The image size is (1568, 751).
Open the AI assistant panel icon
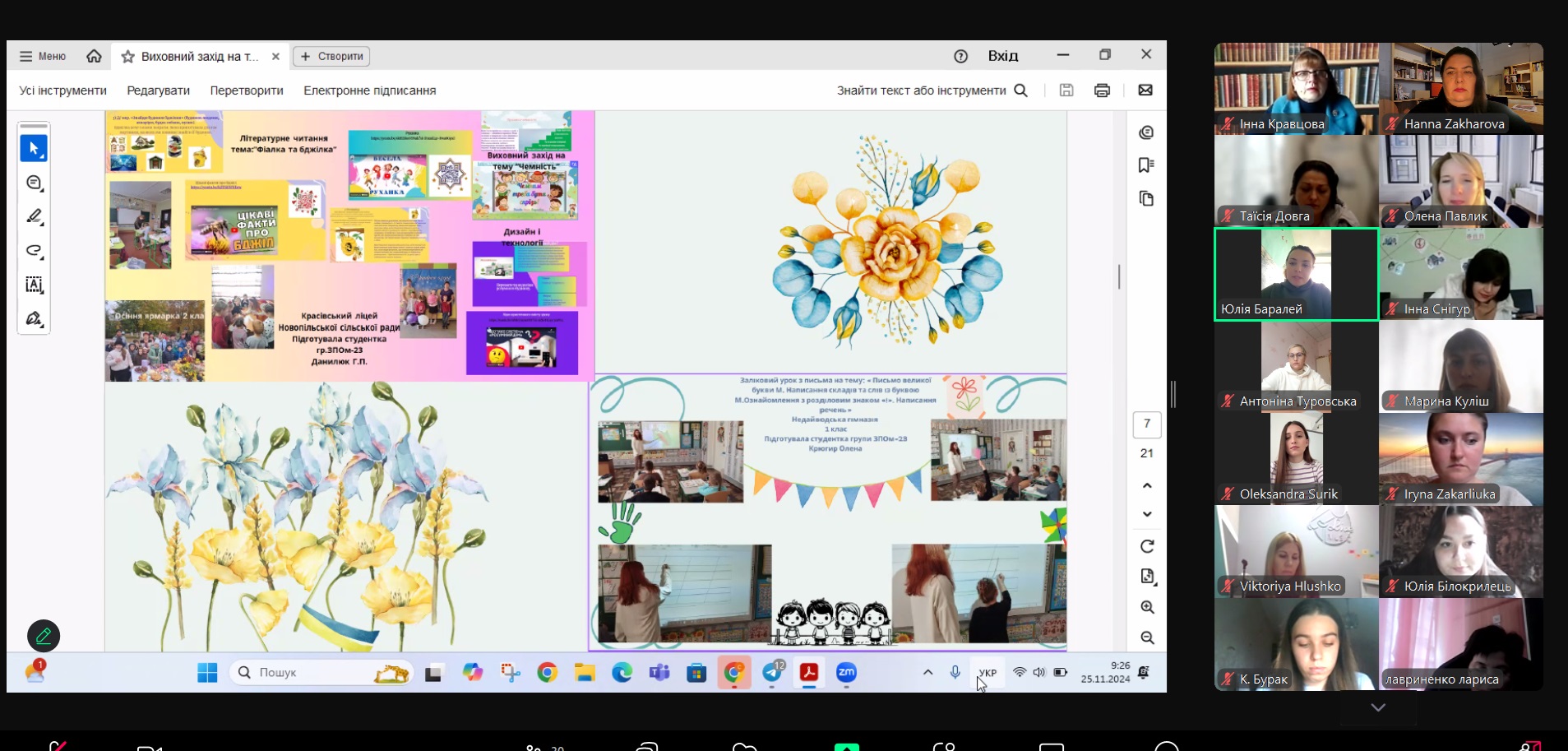pos(1146,132)
